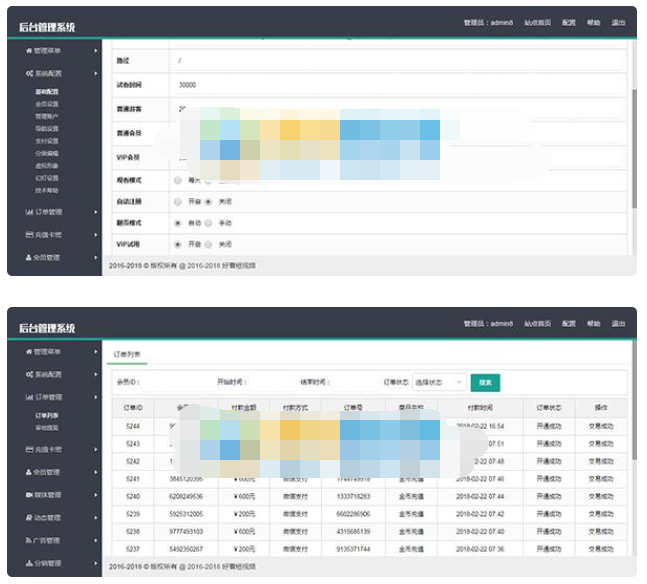Image resolution: width=647 pixels, height=584 pixels.
Task: Select 手动 radio for 翻页模式
Action: [208, 223]
